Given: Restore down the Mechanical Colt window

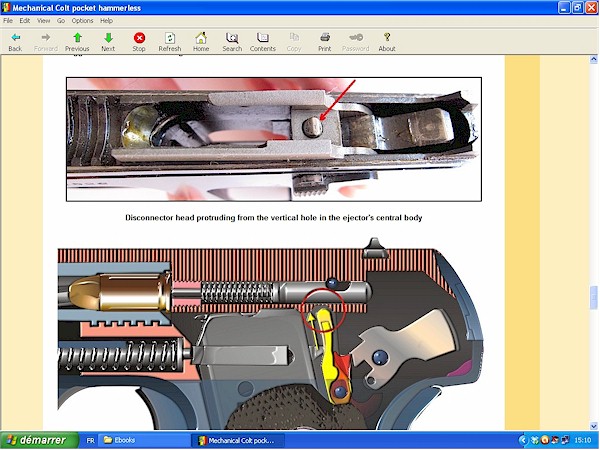Looking at the screenshot, I should pos(577,8).
